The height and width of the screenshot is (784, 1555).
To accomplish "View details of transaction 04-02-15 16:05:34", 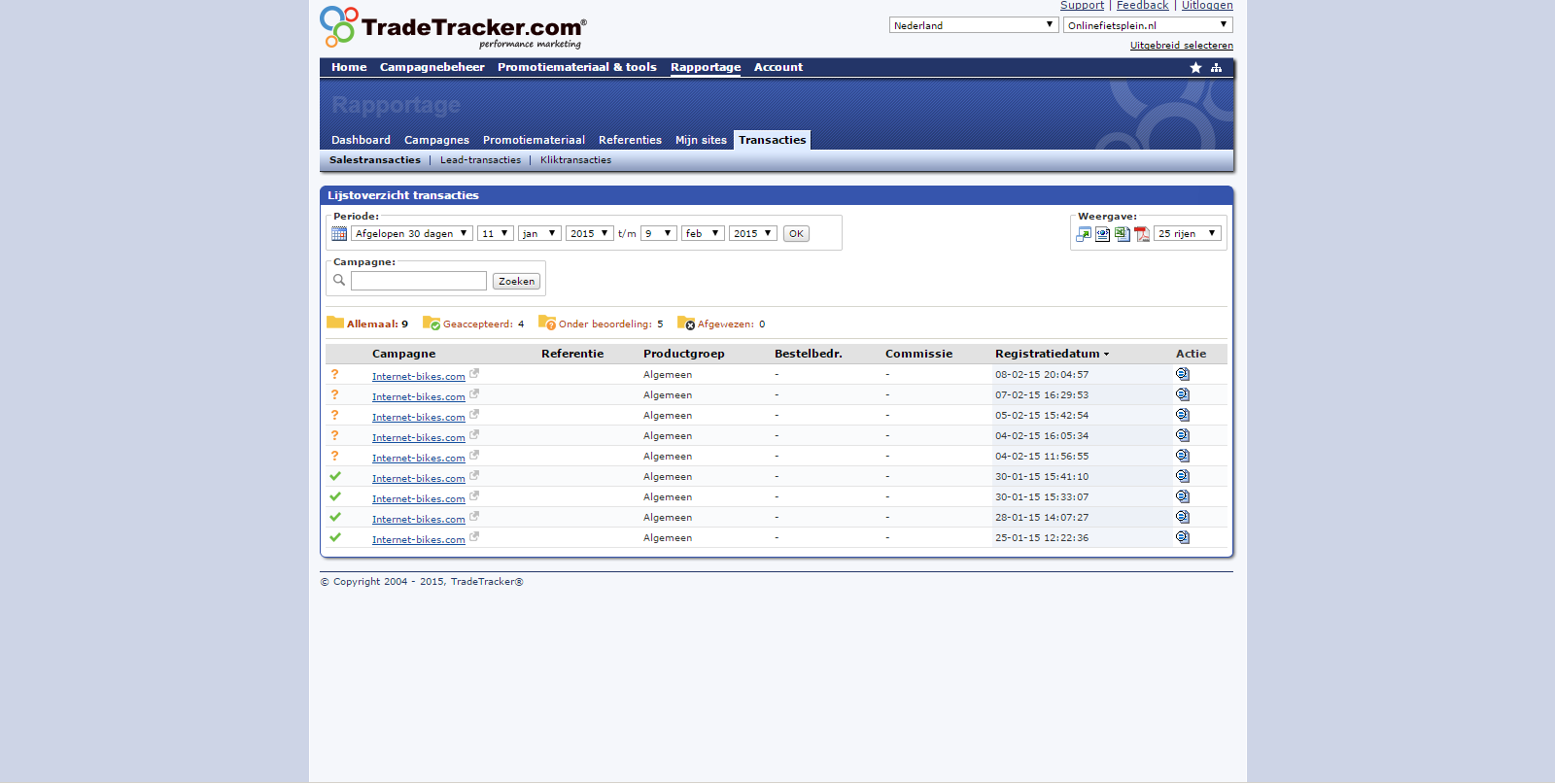I will tap(1183, 435).
